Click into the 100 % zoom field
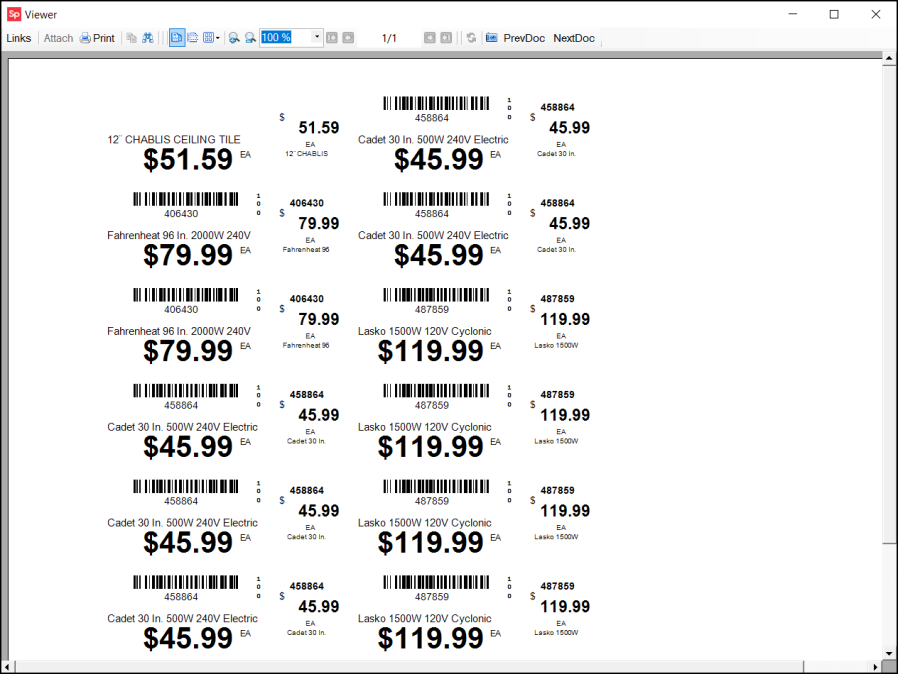The height and width of the screenshot is (674, 898). click(286, 38)
